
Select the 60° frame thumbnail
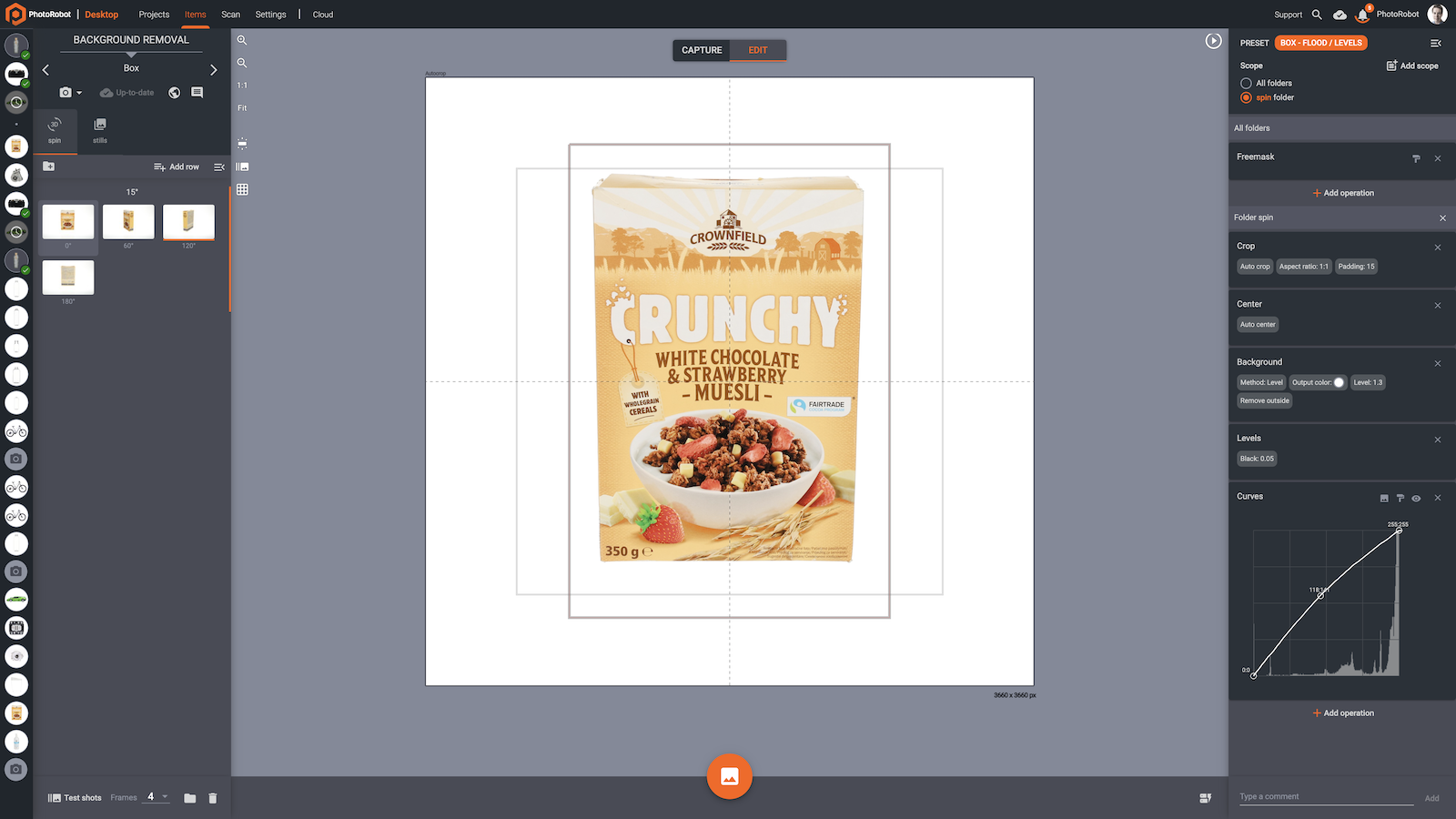[128, 221]
